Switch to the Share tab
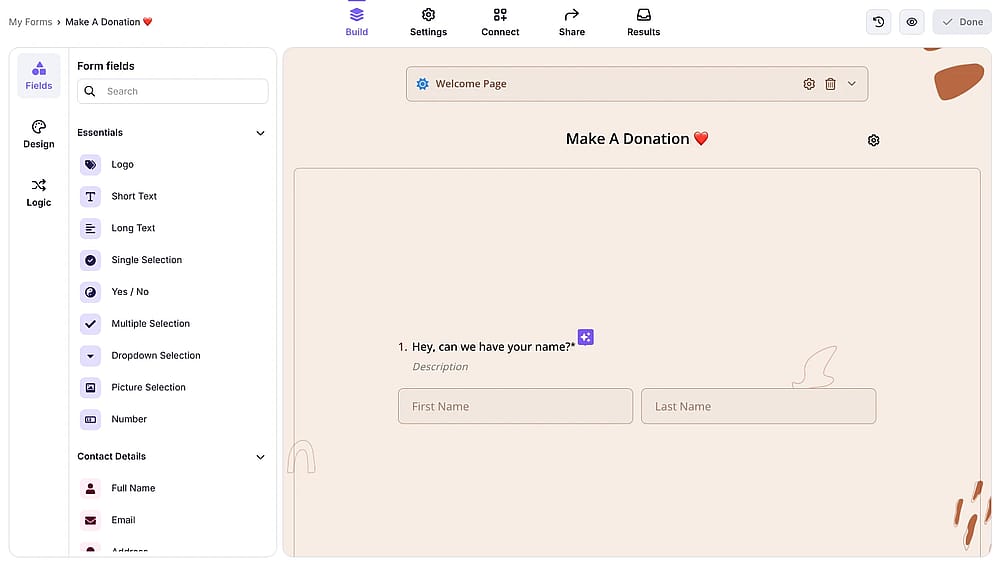 pos(572,22)
